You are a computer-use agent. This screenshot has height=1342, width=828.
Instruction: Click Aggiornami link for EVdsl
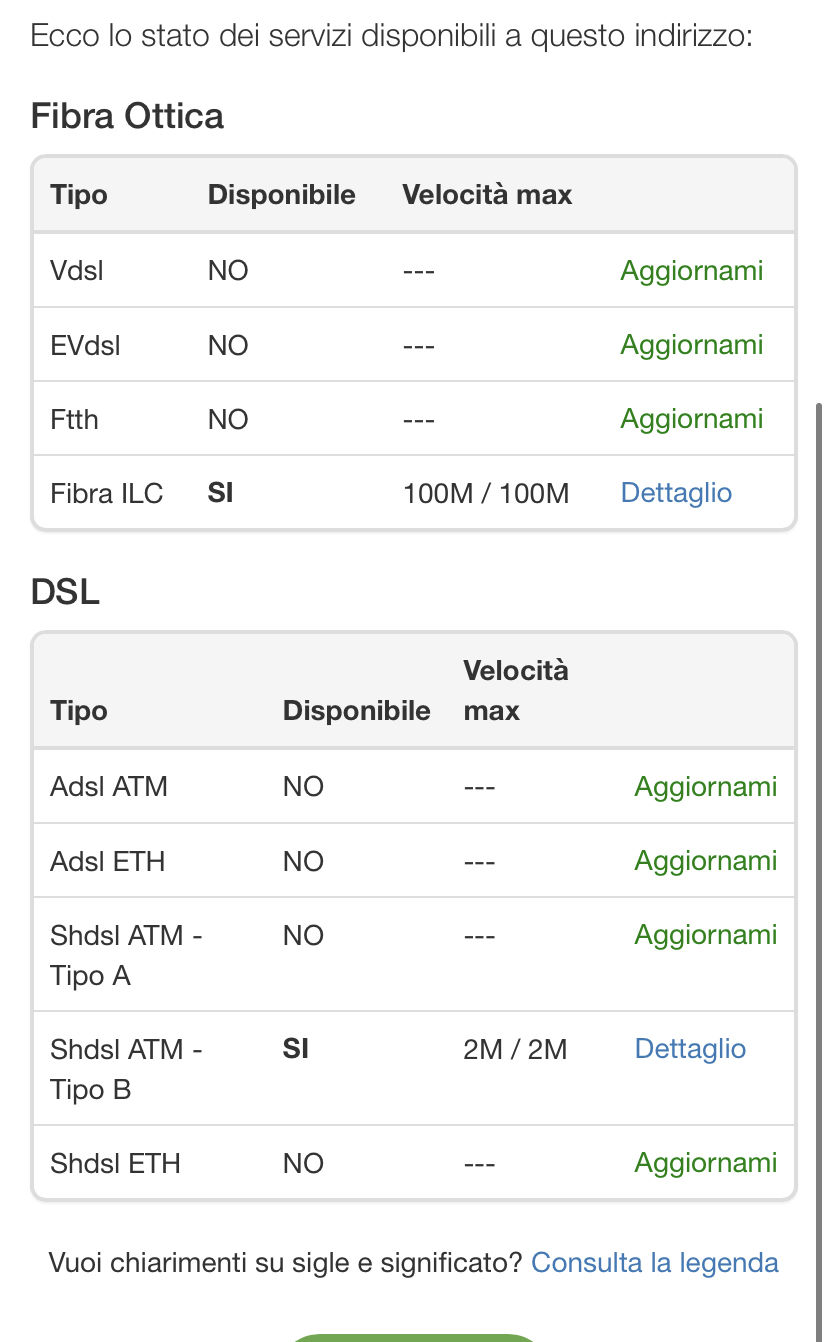pyautogui.click(x=691, y=345)
